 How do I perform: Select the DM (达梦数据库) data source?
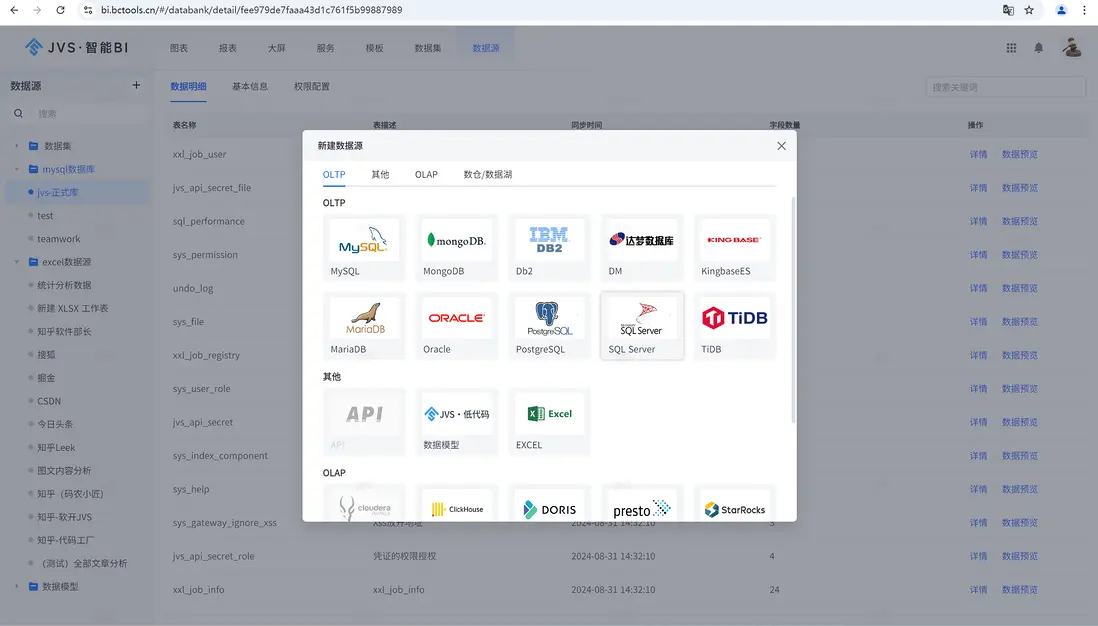tap(641, 248)
